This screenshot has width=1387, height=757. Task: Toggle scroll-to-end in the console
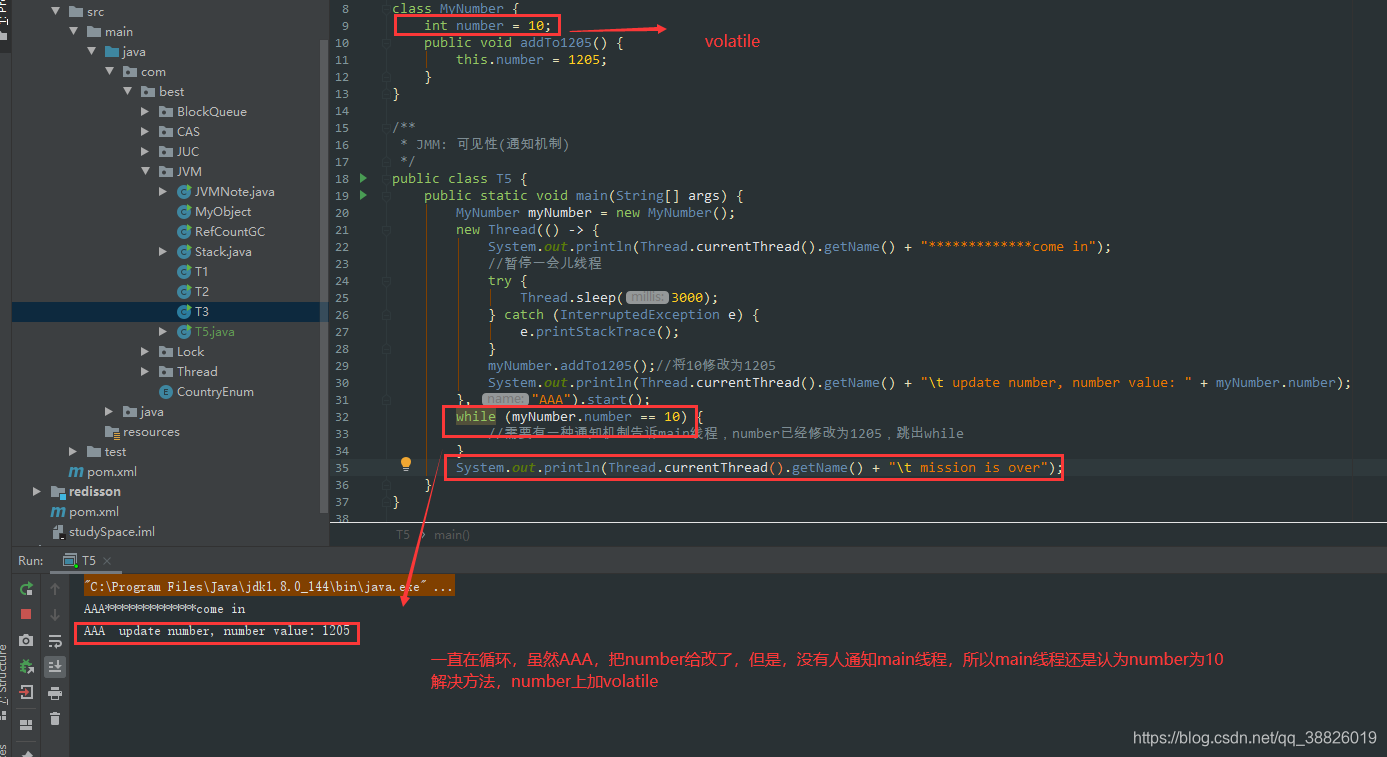(55, 667)
